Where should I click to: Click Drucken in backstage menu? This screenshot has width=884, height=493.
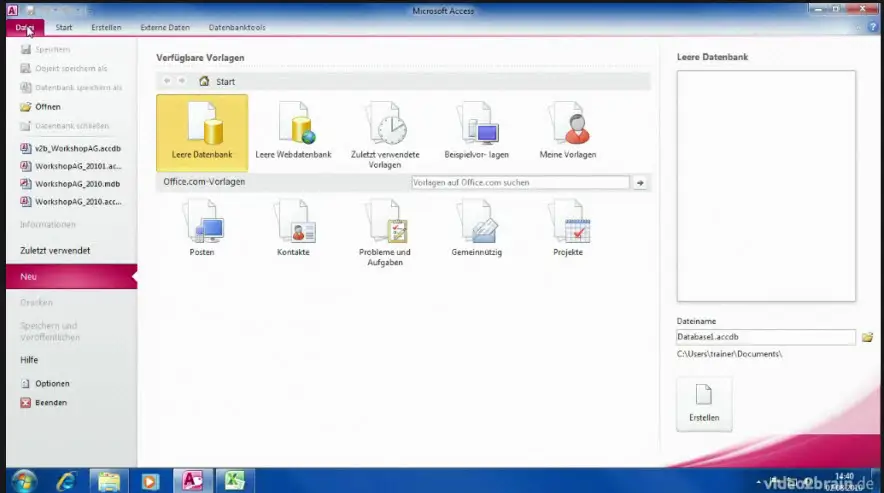pos(37,302)
